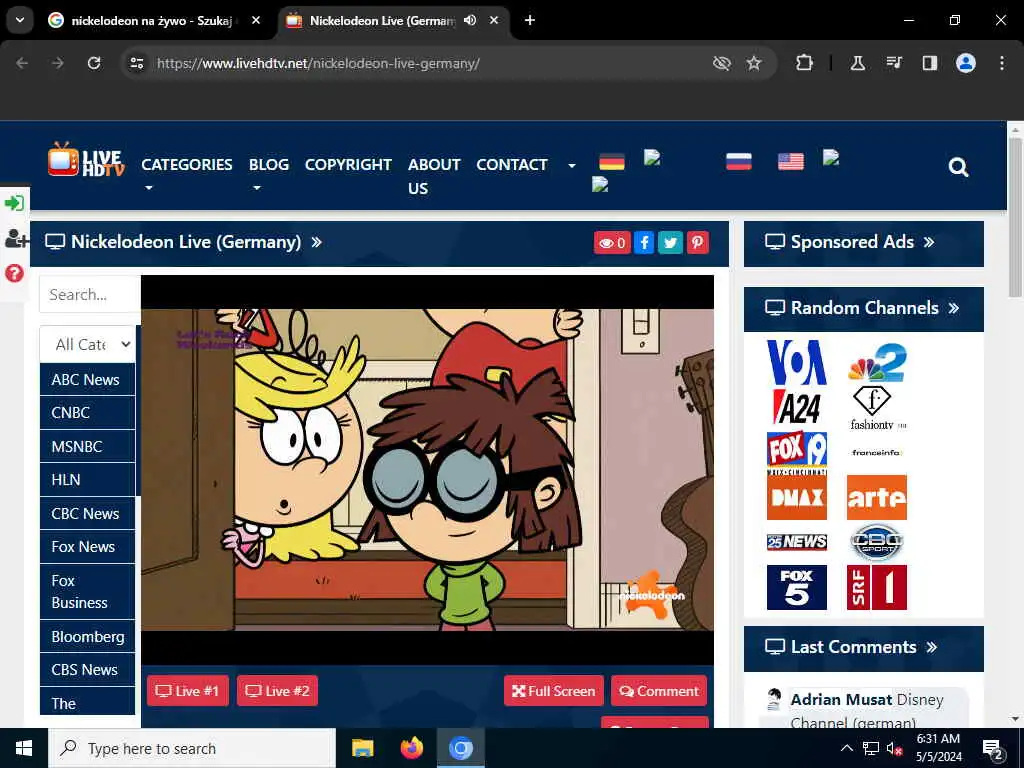Reload the page
Viewport: 1024px width, 768px height.
click(x=94, y=63)
